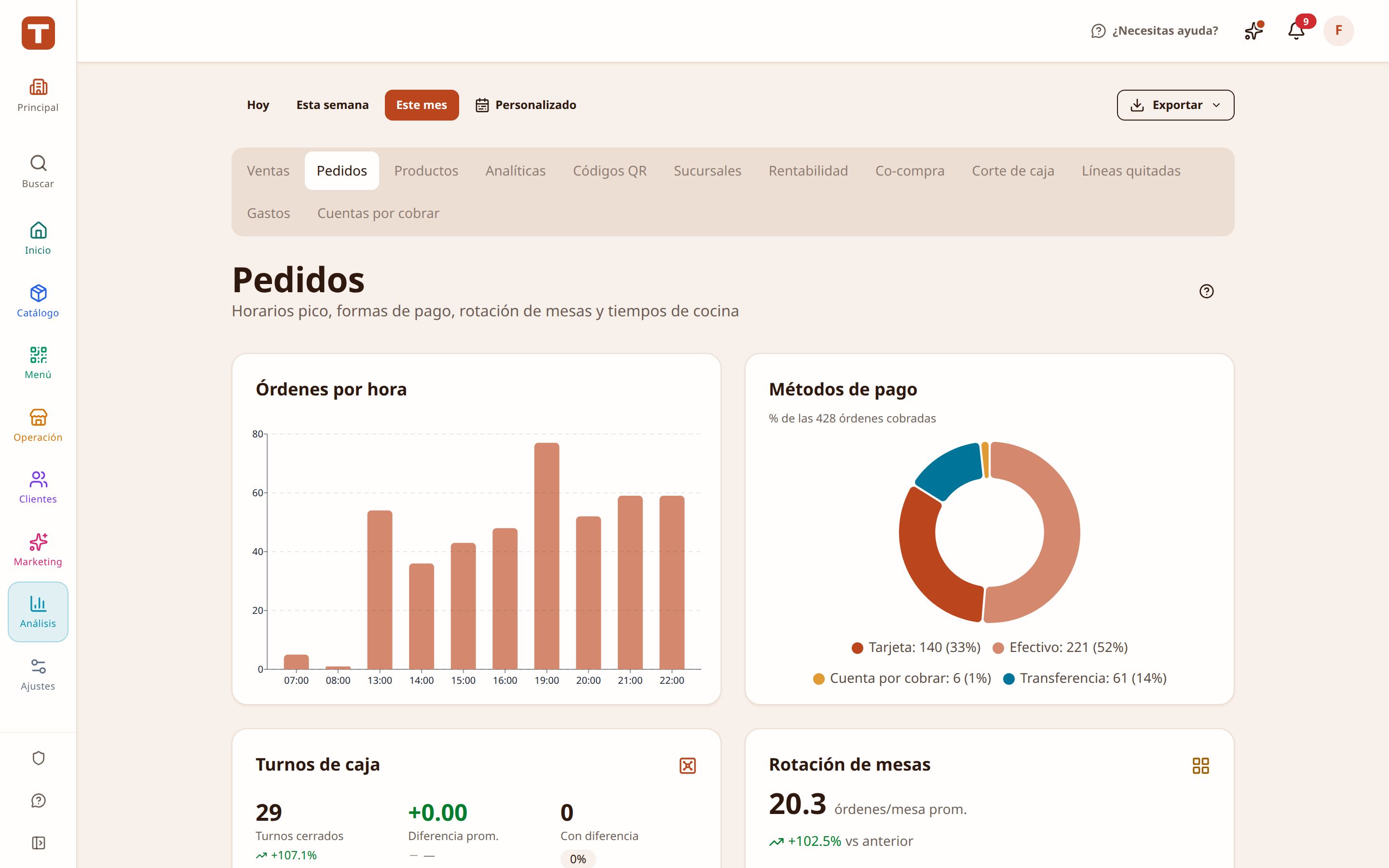Viewport: 1389px width, 868px height.
Task: Click the sidebar help chat icon
Action: (x=39, y=801)
